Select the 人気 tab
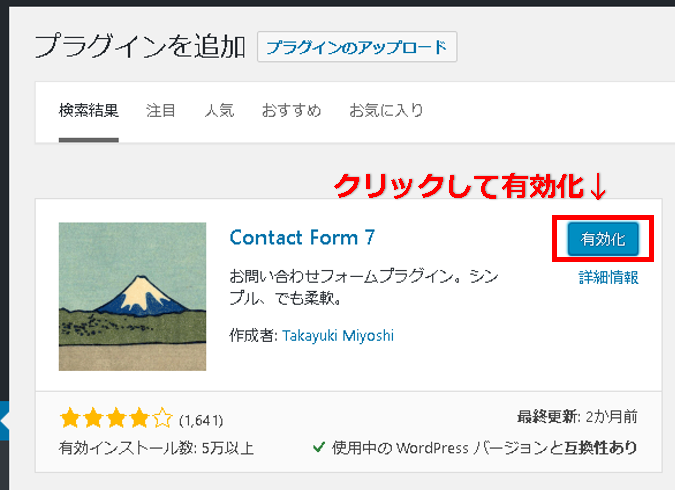The image size is (675, 490). [x=219, y=111]
